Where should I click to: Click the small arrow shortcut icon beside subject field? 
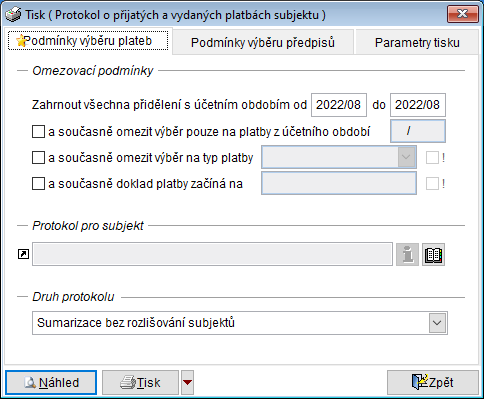pos(23,254)
